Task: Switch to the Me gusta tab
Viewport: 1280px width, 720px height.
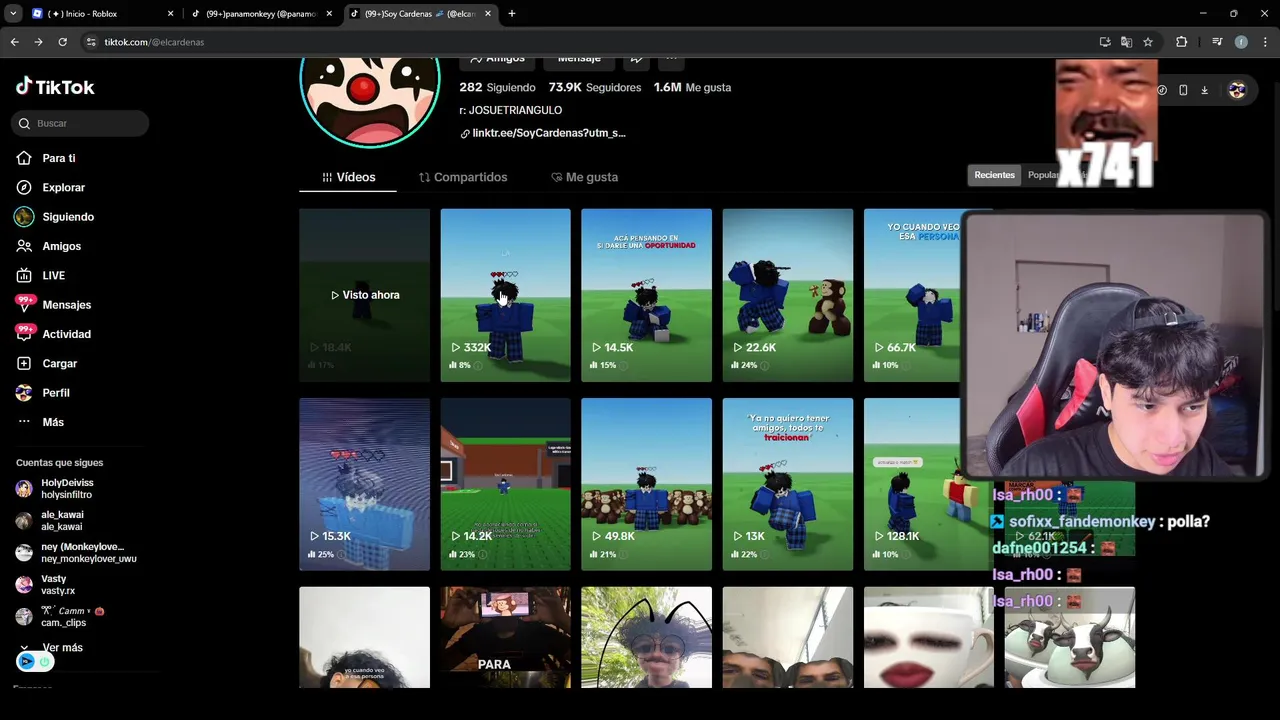Action: tap(584, 177)
